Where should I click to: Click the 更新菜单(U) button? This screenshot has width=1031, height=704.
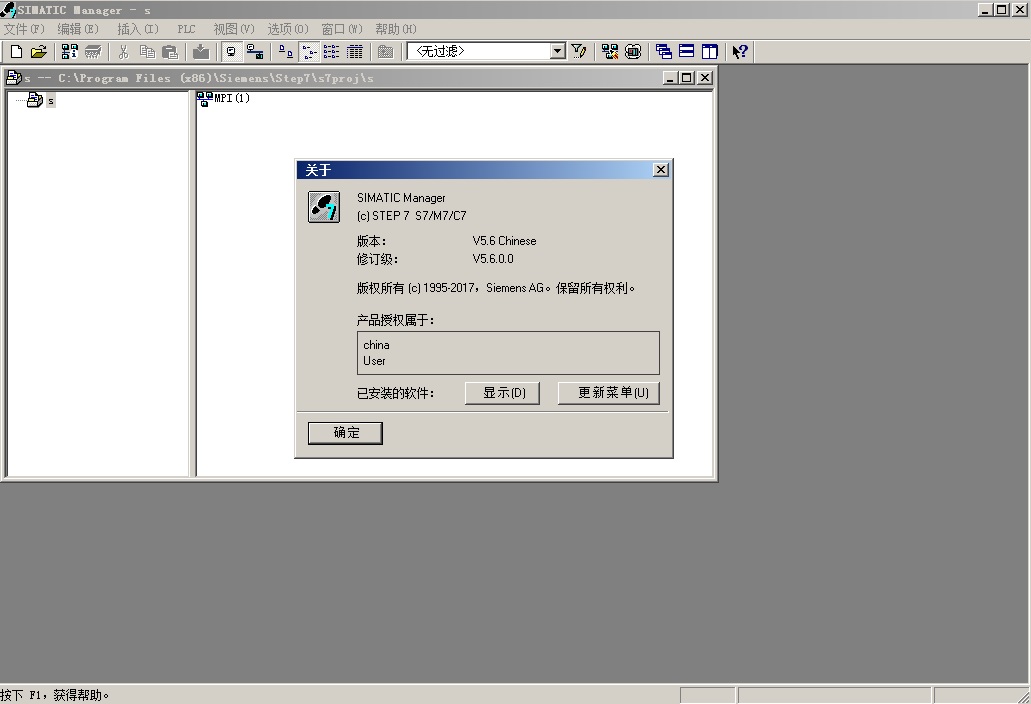[x=608, y=393]
